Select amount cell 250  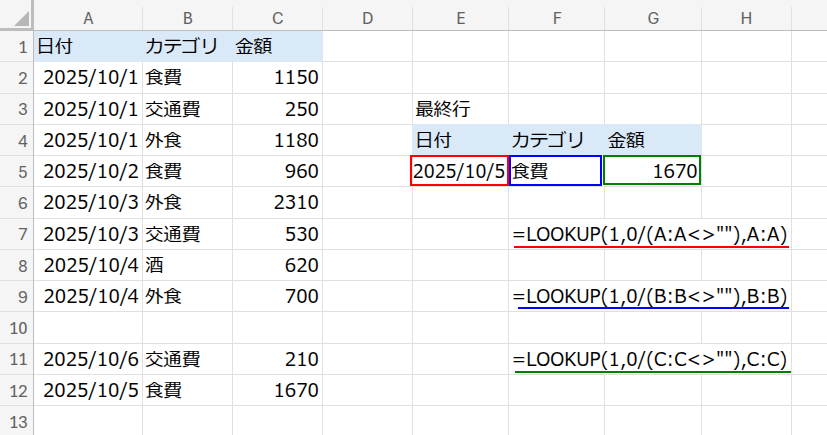[277, 109]
